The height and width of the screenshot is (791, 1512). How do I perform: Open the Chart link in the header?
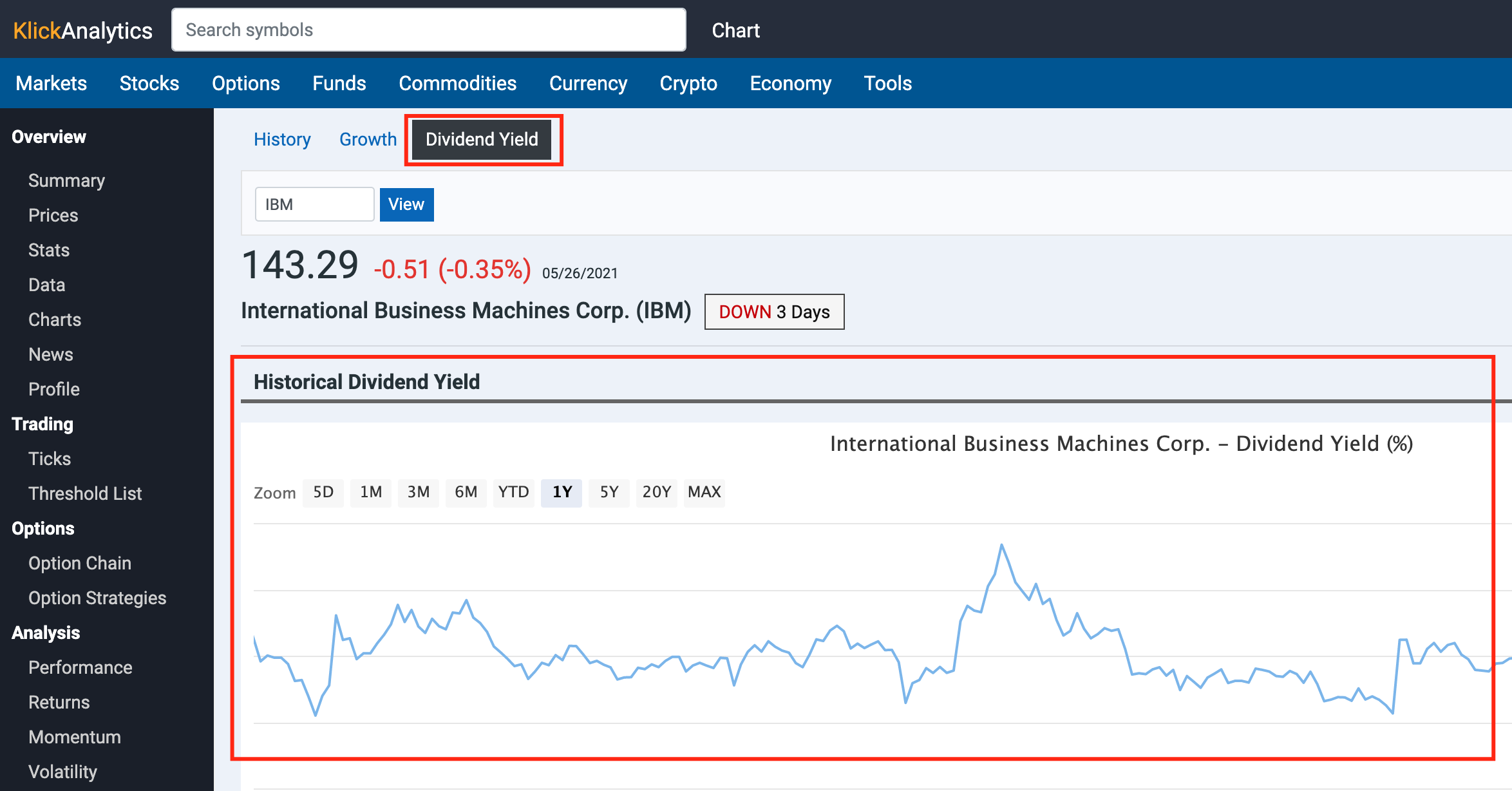coord(735,30)
